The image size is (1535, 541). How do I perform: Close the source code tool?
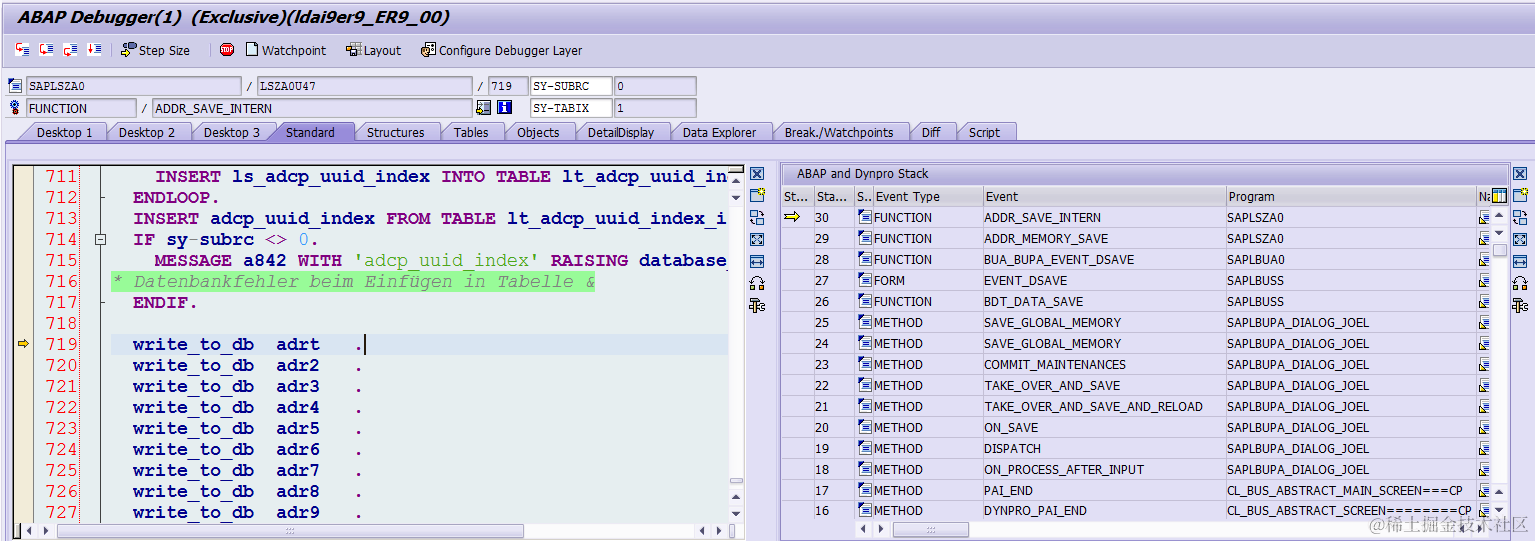(757, 174)
